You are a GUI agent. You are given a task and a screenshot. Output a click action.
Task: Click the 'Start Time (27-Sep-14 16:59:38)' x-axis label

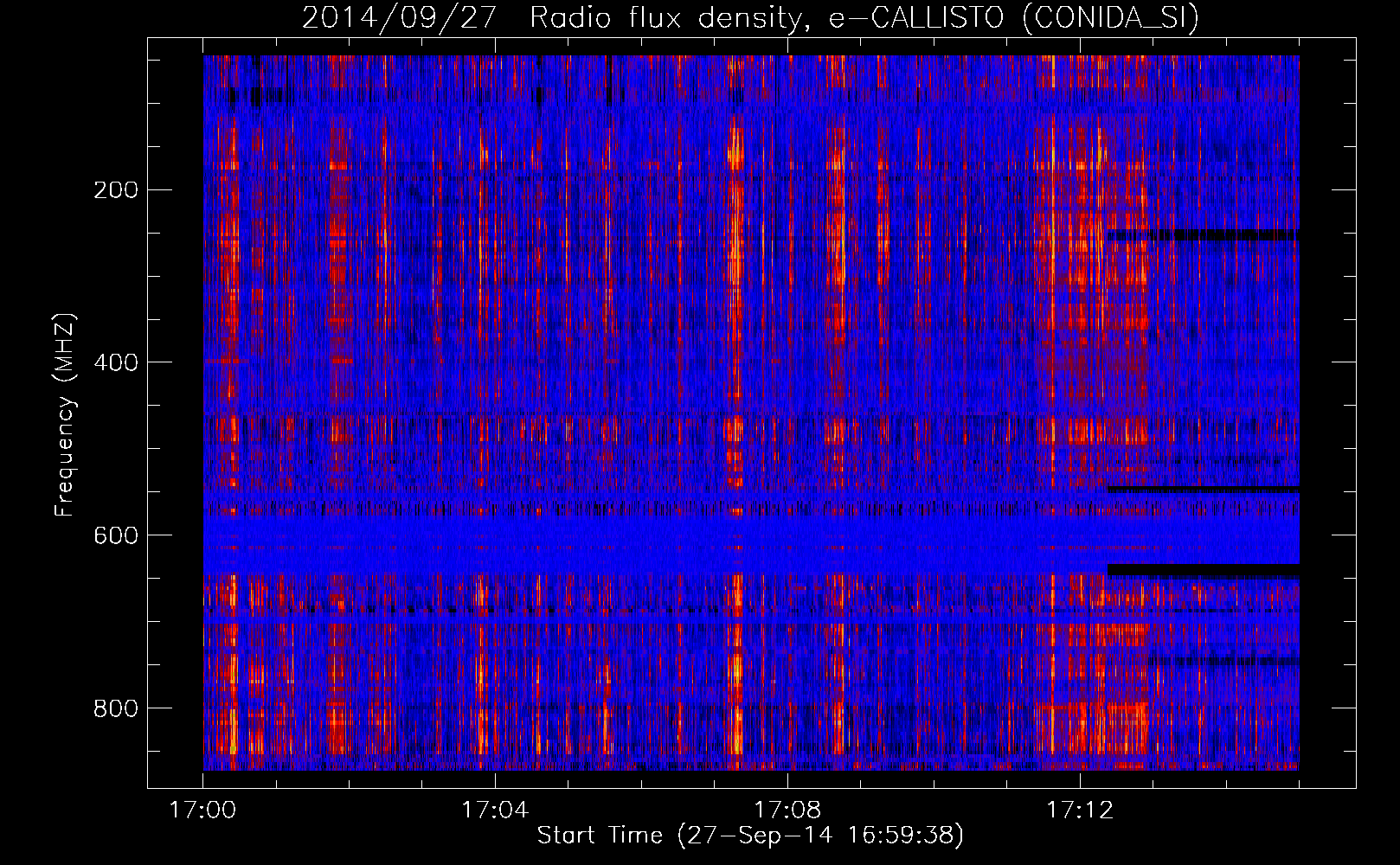[750, 836]
